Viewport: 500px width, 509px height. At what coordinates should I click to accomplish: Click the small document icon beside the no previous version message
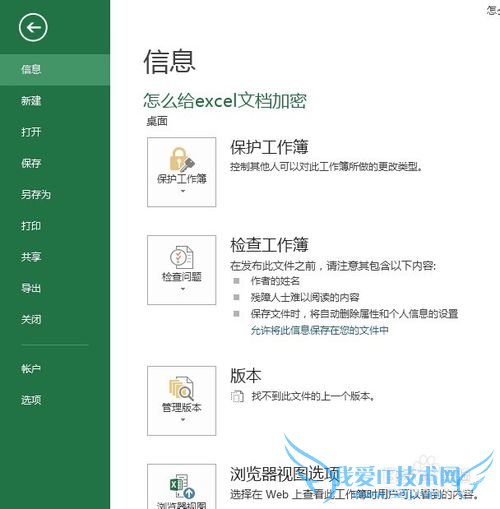pos(237,396)
